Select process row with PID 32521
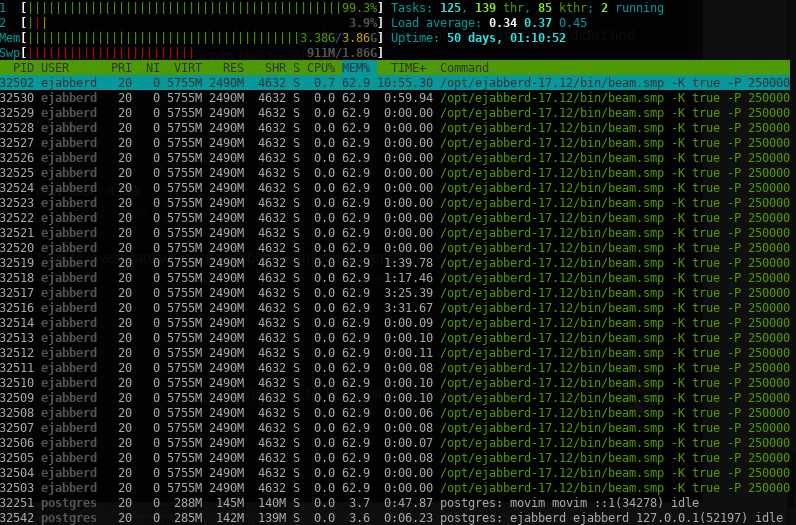The height and width of the screenshot is (525, 796). pyautogui.click(x=395, y=233)
